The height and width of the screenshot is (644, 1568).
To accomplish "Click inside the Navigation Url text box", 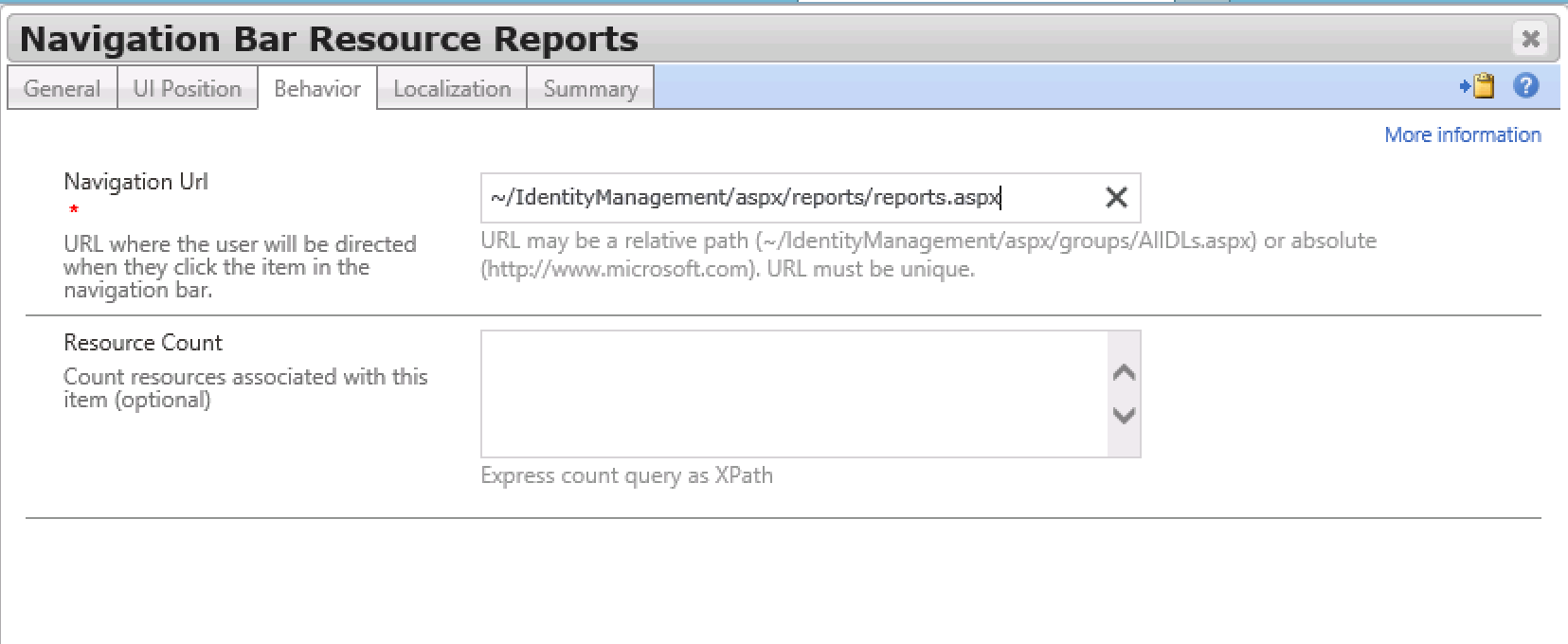I will tap(786, 197).
